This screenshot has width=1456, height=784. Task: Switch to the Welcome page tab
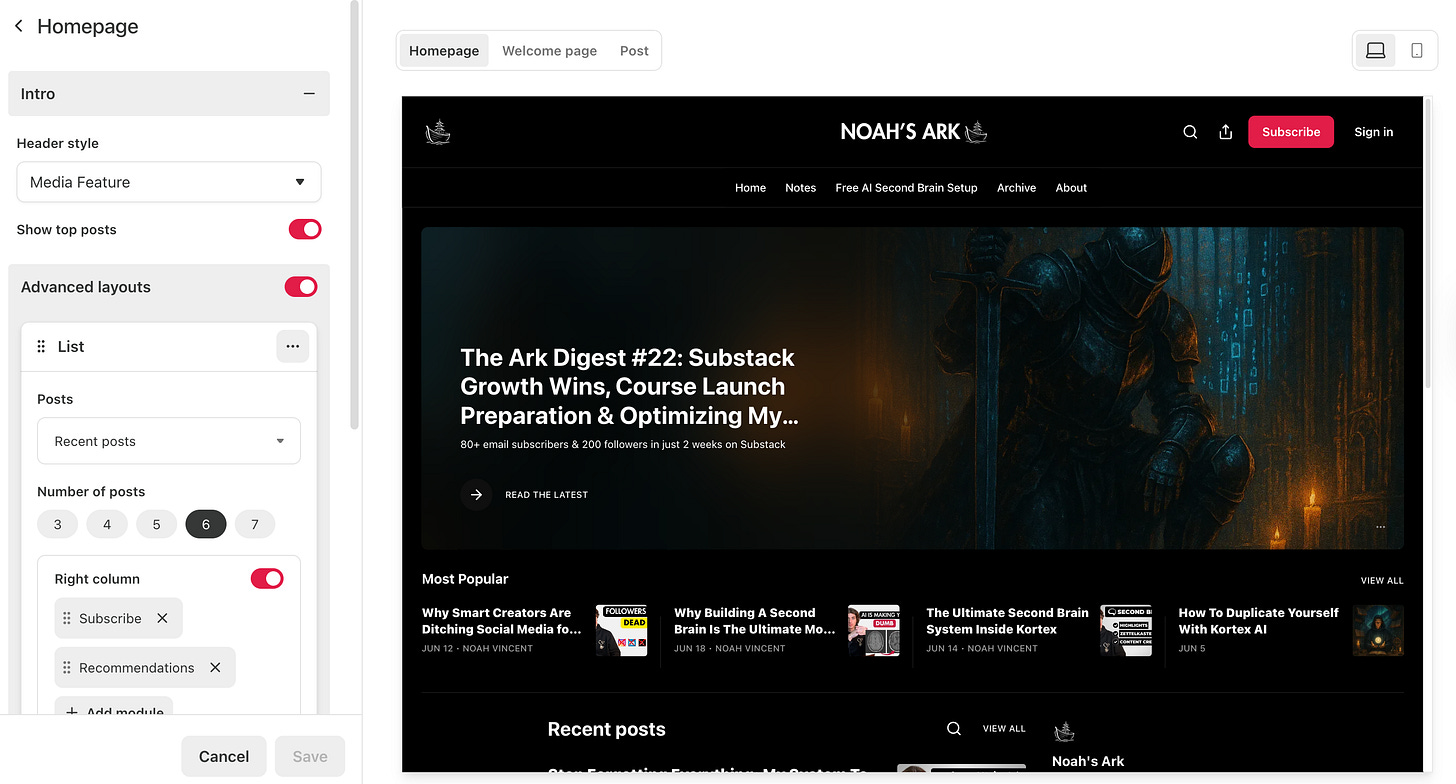(549, 50)
